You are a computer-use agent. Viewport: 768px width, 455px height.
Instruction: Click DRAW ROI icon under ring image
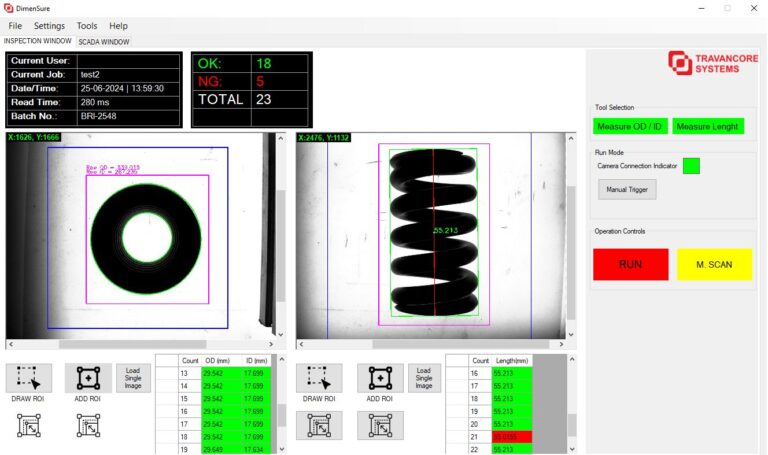(x=28, y=378)
